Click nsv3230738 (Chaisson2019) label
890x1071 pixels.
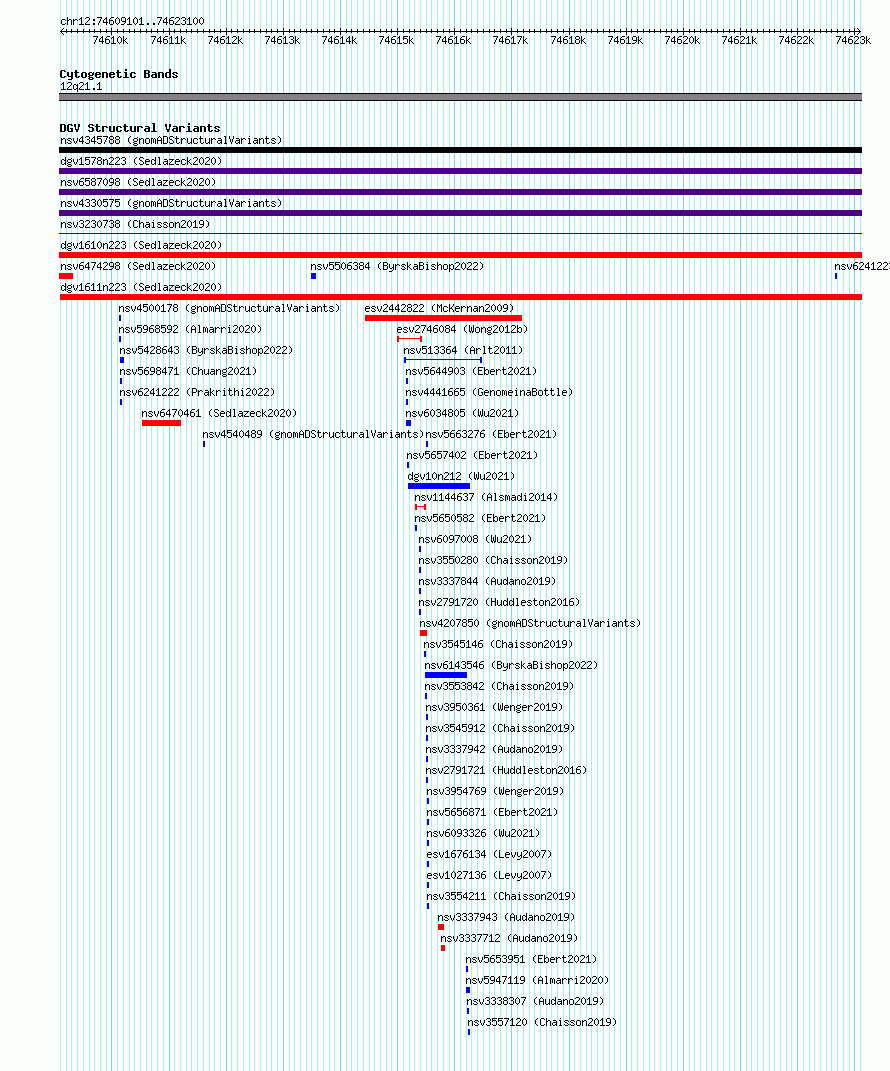135,224
